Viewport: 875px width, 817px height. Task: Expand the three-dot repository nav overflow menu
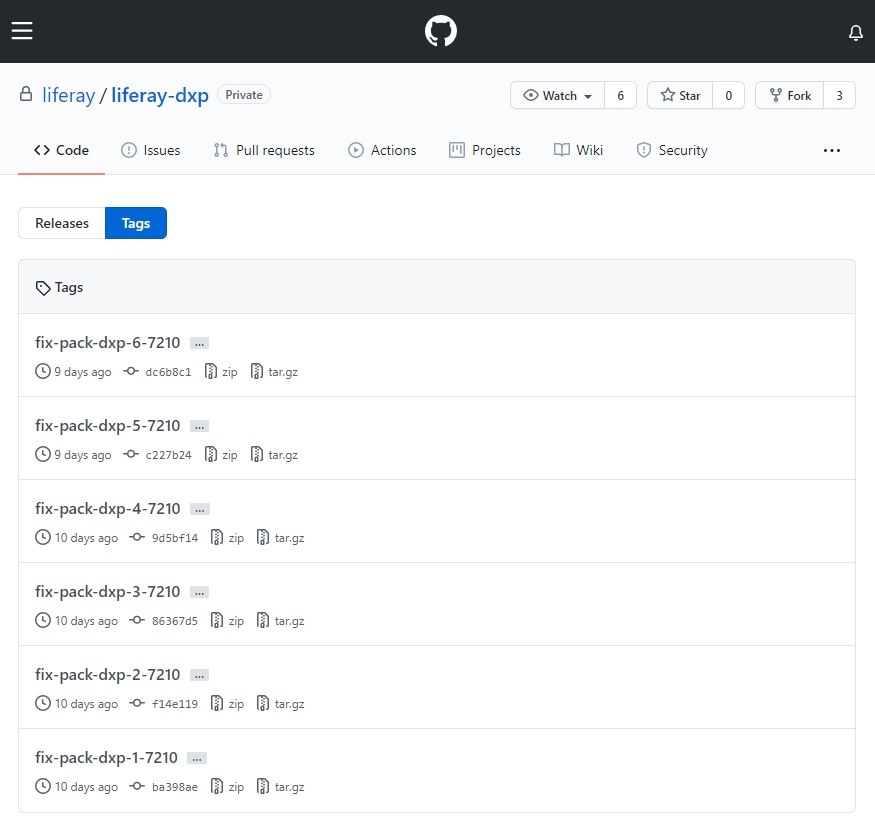pyautogui.click(x=831, y=151)
